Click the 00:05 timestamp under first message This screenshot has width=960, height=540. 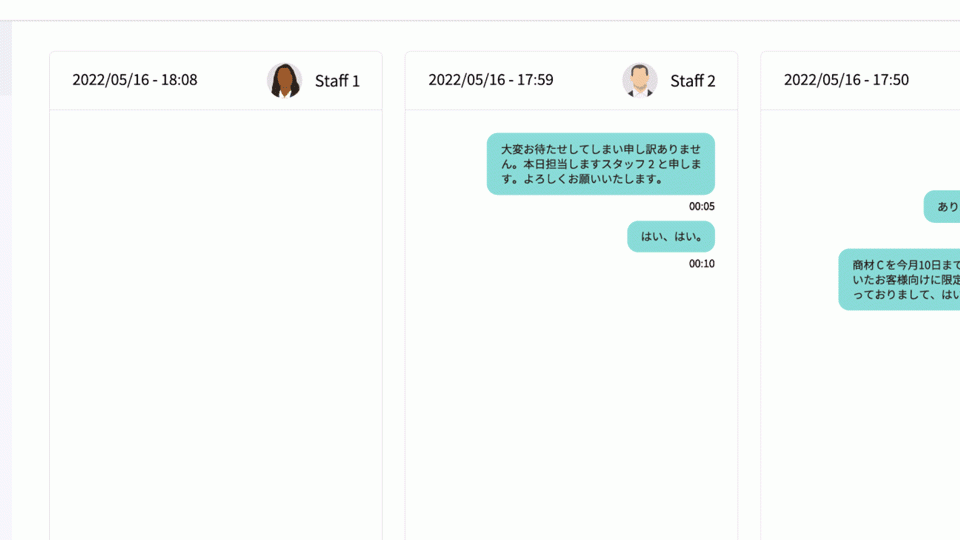coord(702,206)
